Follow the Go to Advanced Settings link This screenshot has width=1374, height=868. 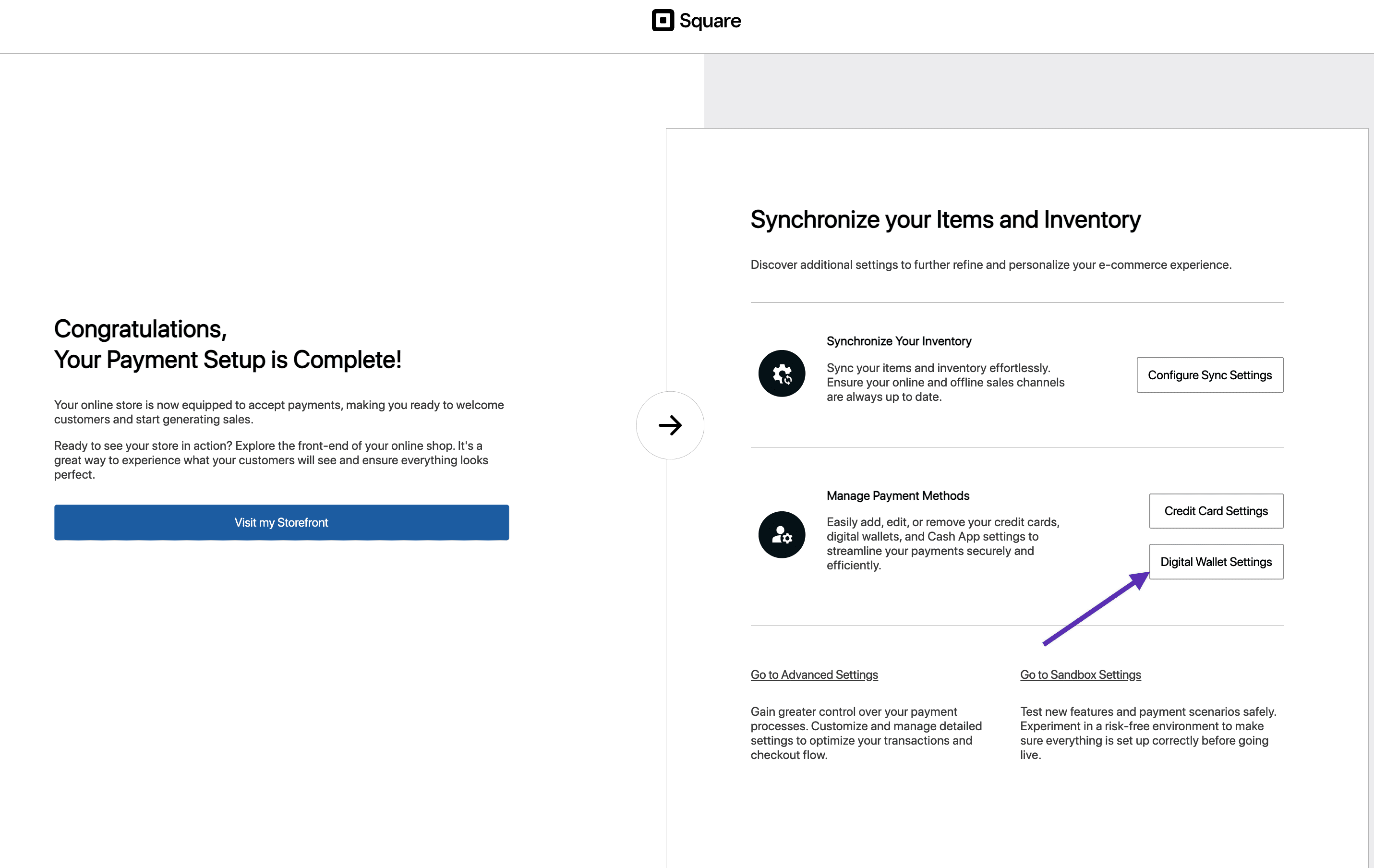(x=814, y=675)
